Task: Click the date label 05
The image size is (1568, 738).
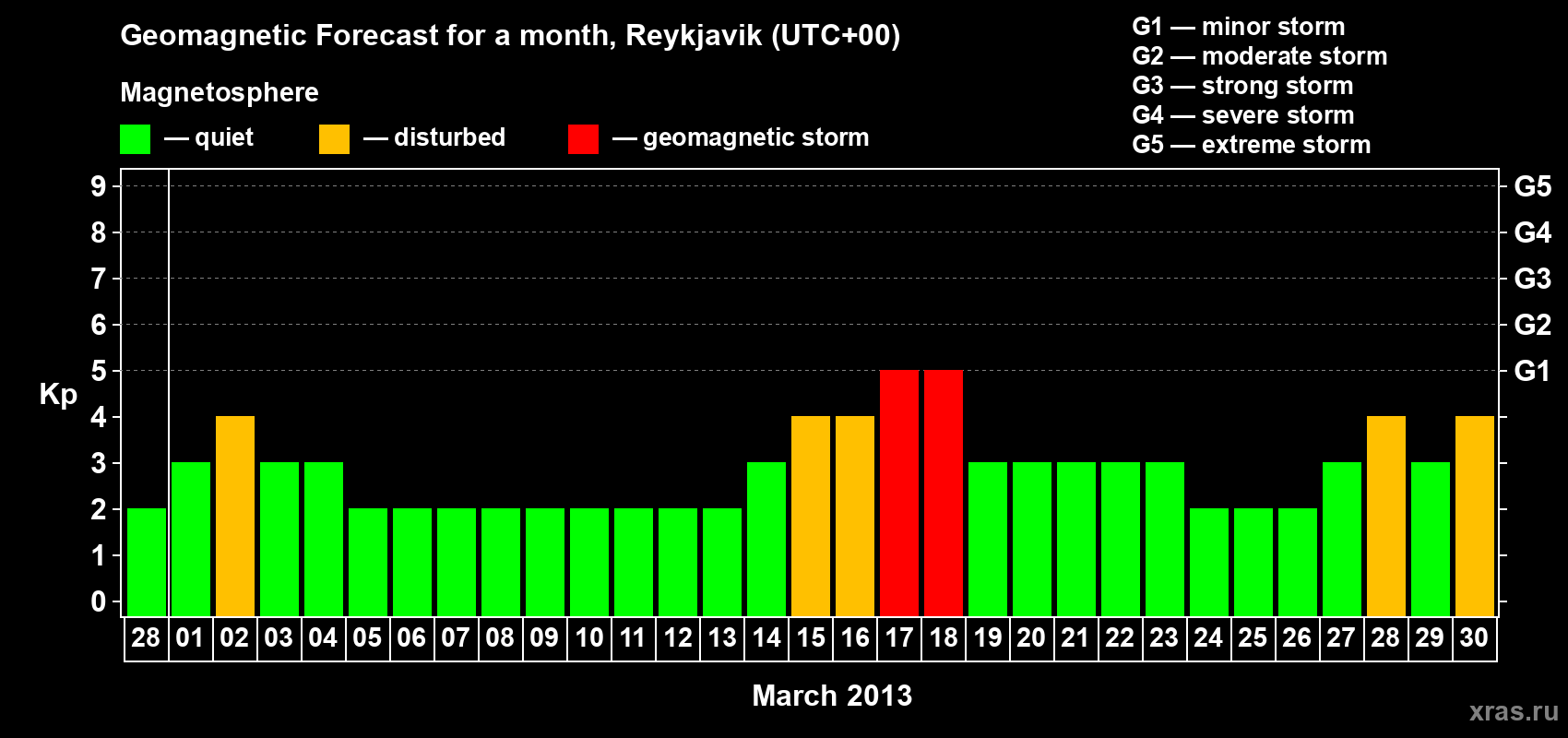Action: coord(367,638)
